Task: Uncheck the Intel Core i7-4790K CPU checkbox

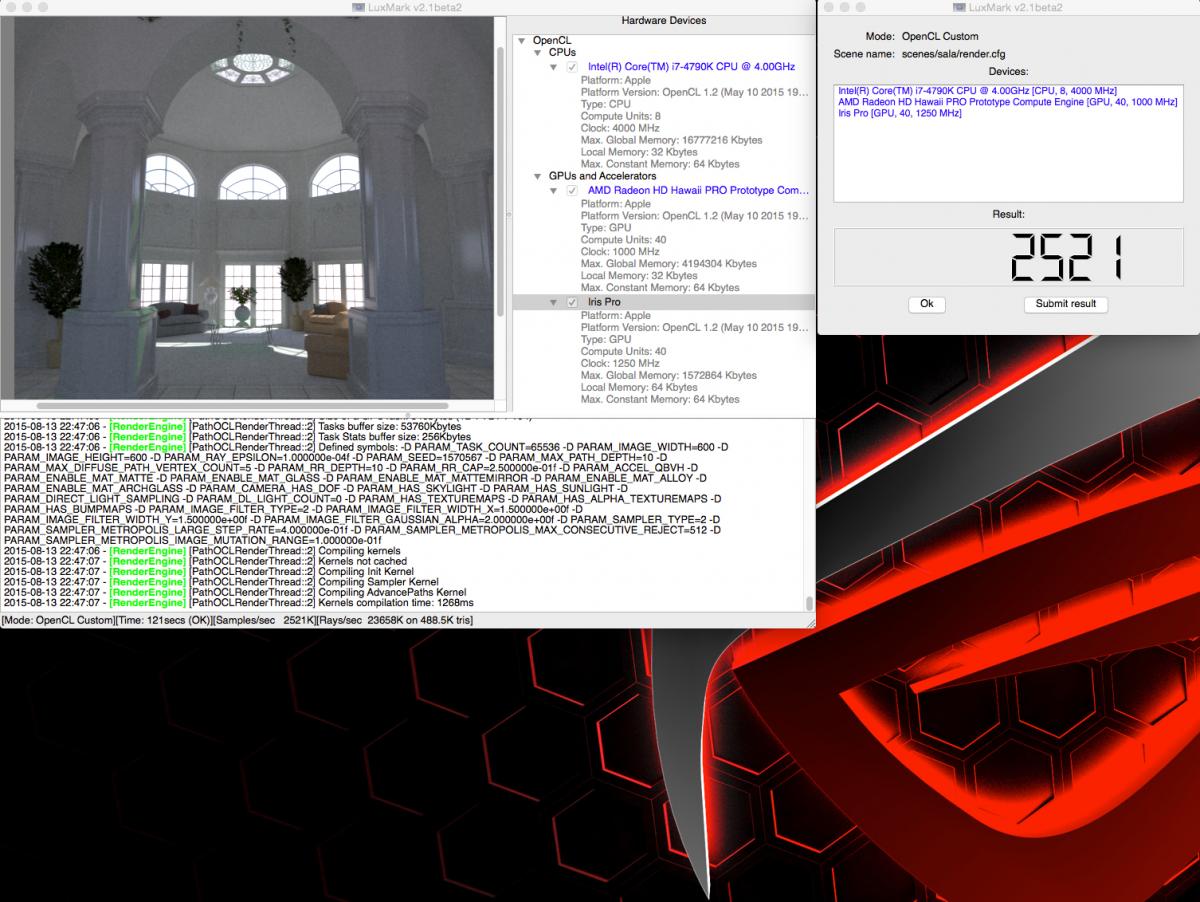Action: pyautogui.click(x=572, y=67)
